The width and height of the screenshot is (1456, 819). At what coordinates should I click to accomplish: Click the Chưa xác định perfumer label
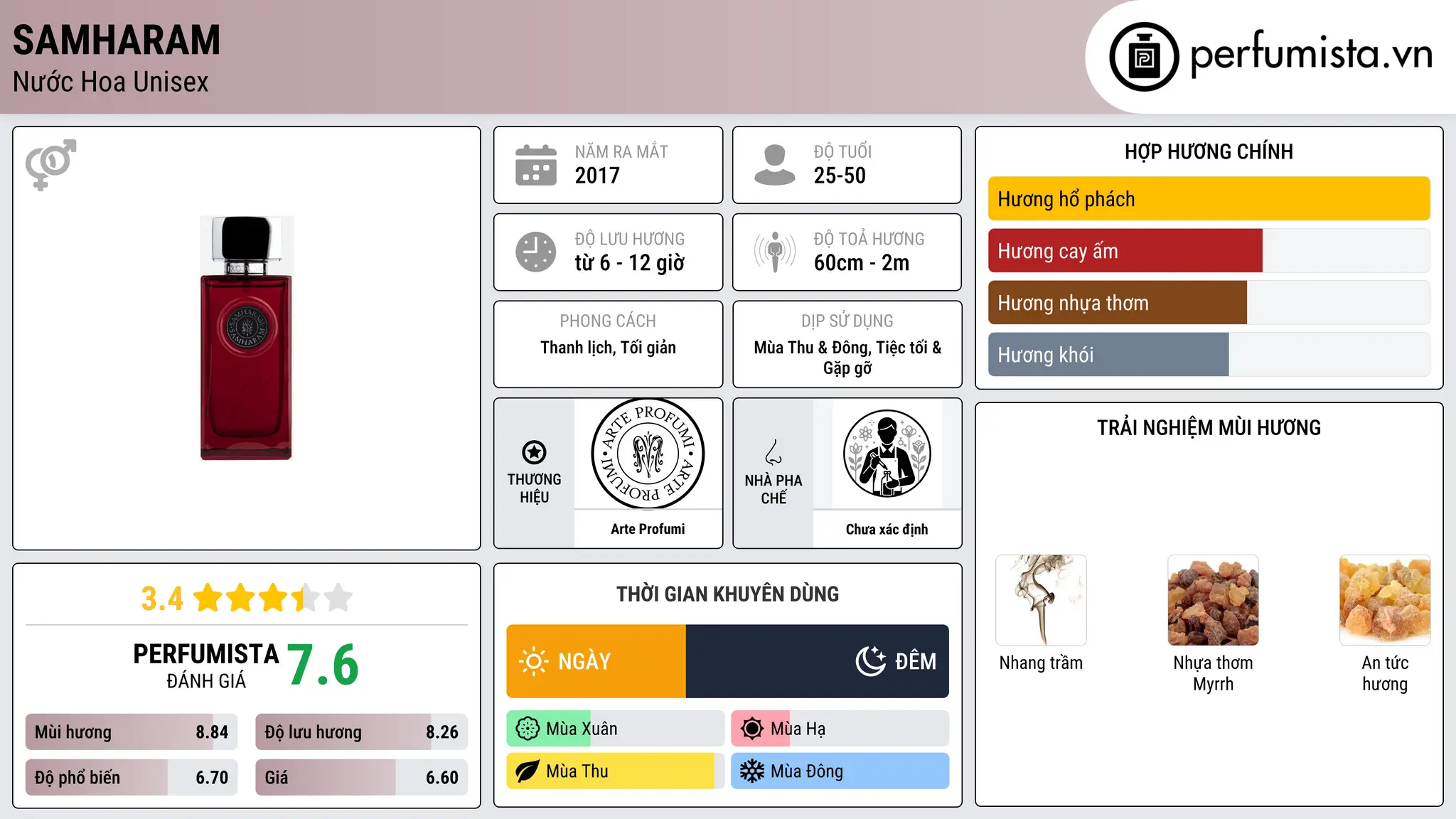click(x=887, y=529)
